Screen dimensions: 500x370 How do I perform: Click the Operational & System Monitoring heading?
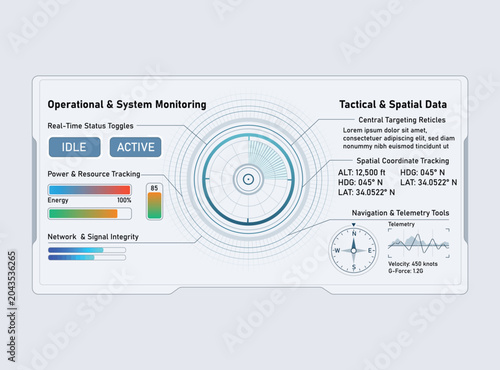pos(127,104)
